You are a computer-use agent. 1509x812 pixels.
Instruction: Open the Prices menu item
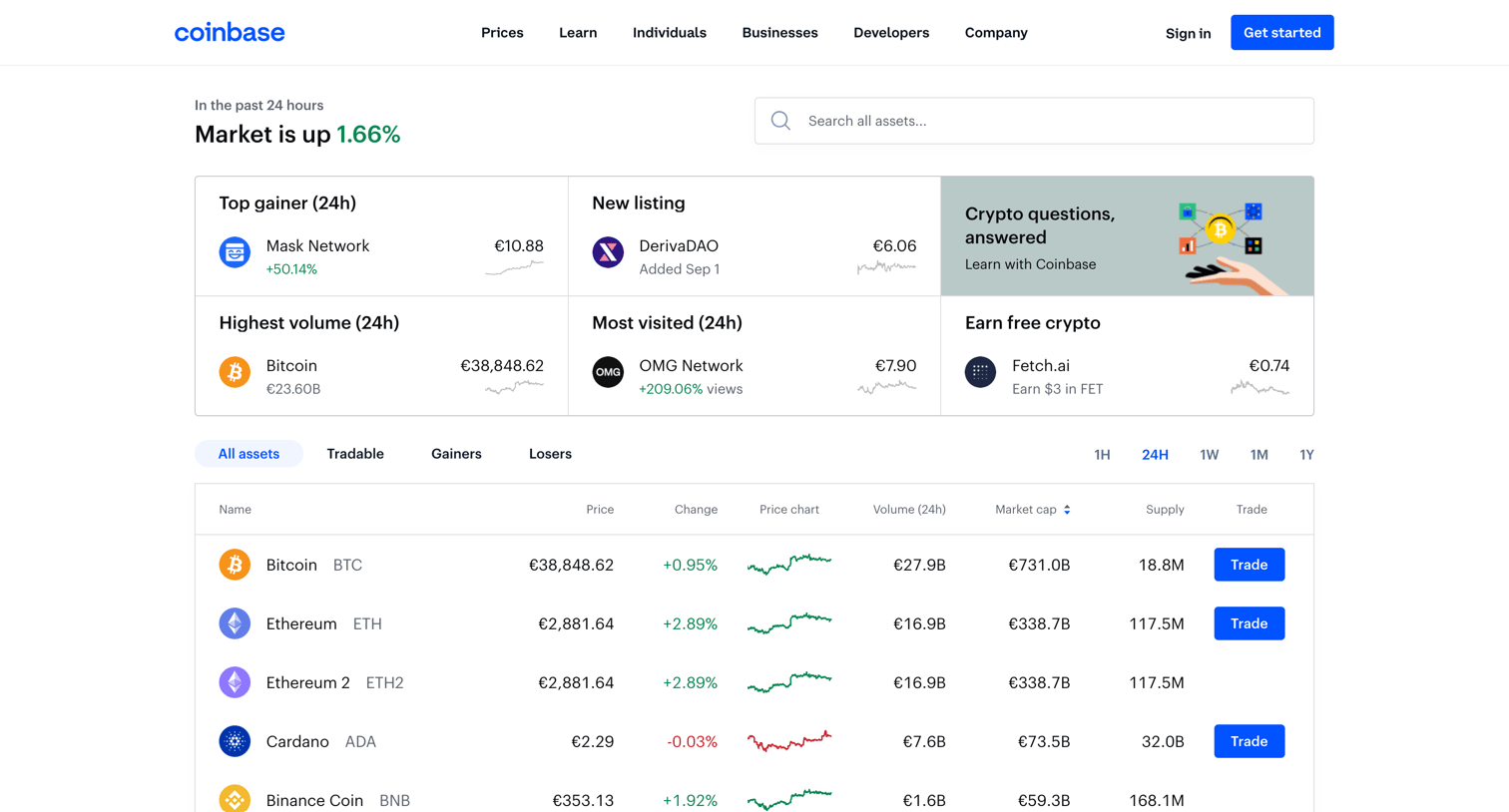[x=502, y=33]
